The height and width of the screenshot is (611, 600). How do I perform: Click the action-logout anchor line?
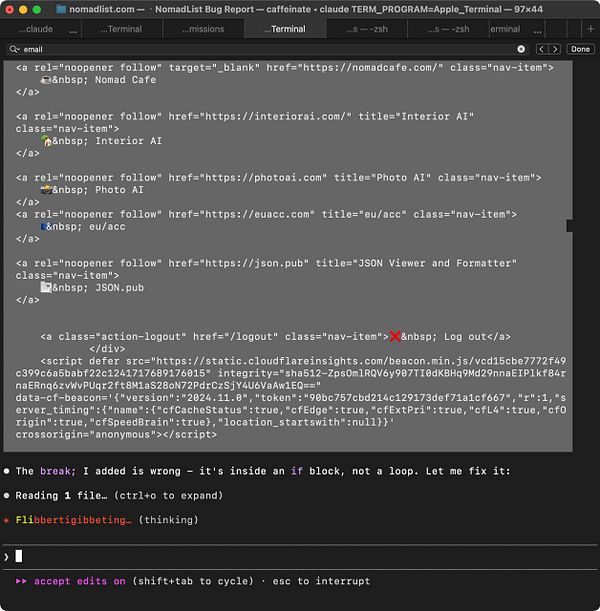click(x=275, y=337)
